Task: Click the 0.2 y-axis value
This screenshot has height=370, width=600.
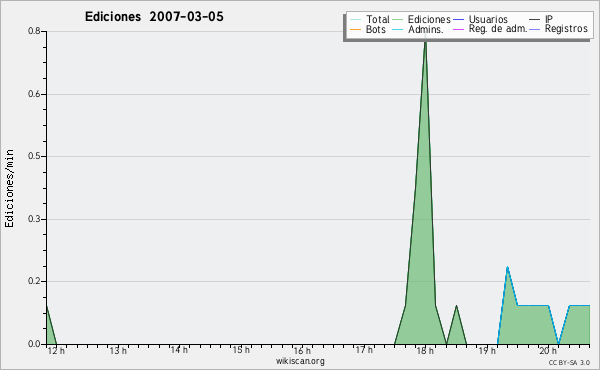Action: pos(34,281)
